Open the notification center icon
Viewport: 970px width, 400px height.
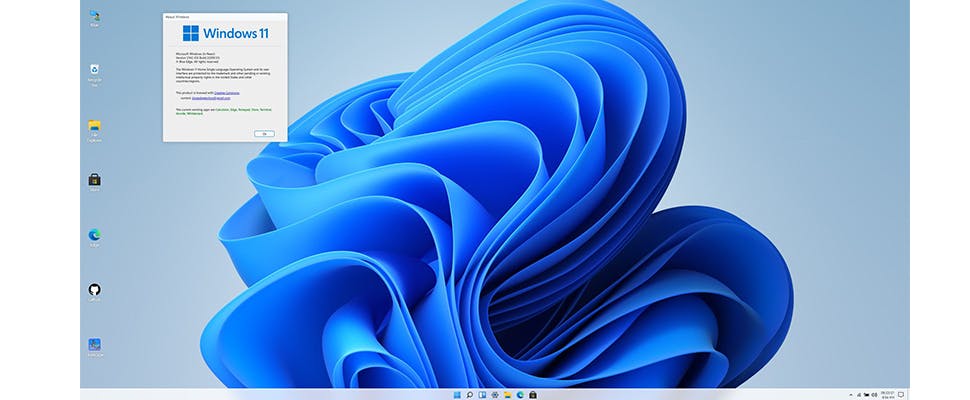point(901,394)
